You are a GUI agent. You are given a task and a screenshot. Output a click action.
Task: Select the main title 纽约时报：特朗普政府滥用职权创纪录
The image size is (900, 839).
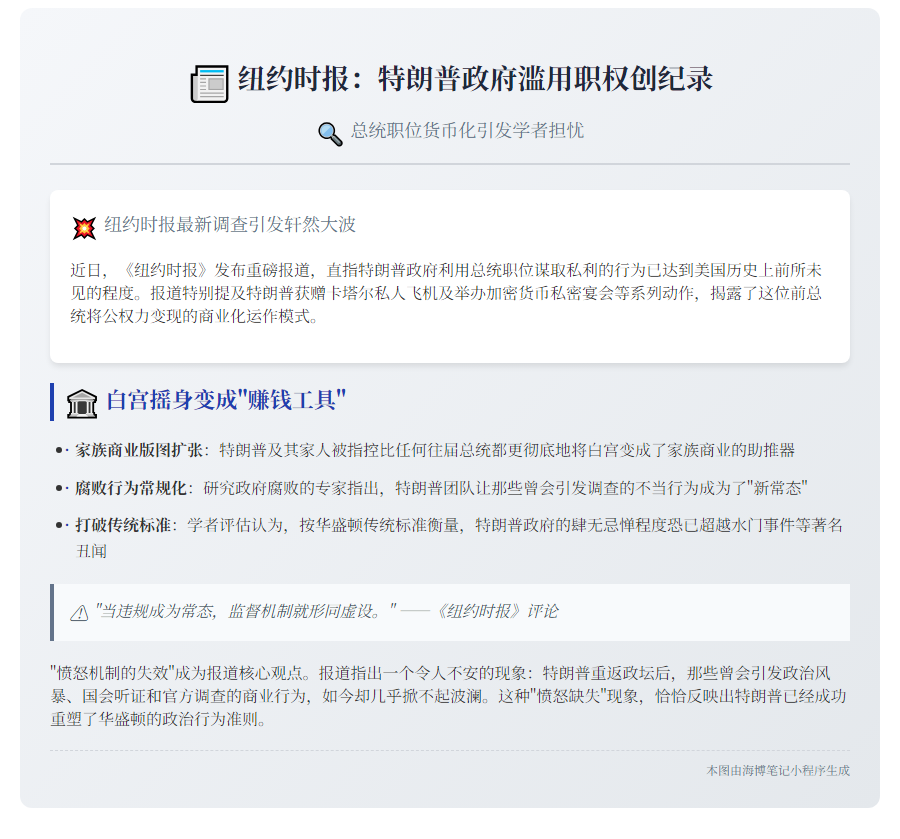pyautogui.click(x=475, y=79)
